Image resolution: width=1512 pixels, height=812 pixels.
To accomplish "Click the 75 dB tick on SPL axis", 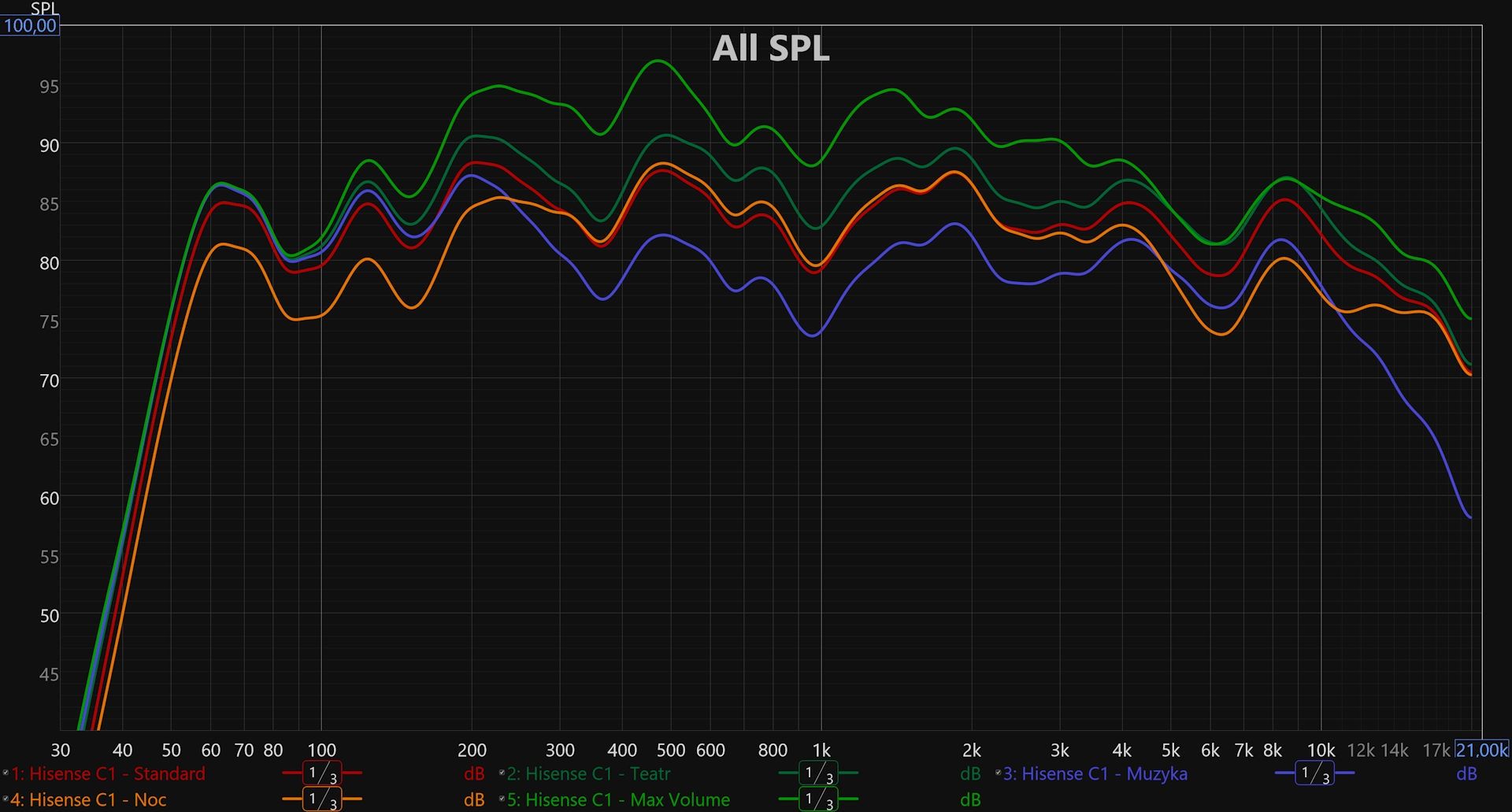I will [49, 321].
